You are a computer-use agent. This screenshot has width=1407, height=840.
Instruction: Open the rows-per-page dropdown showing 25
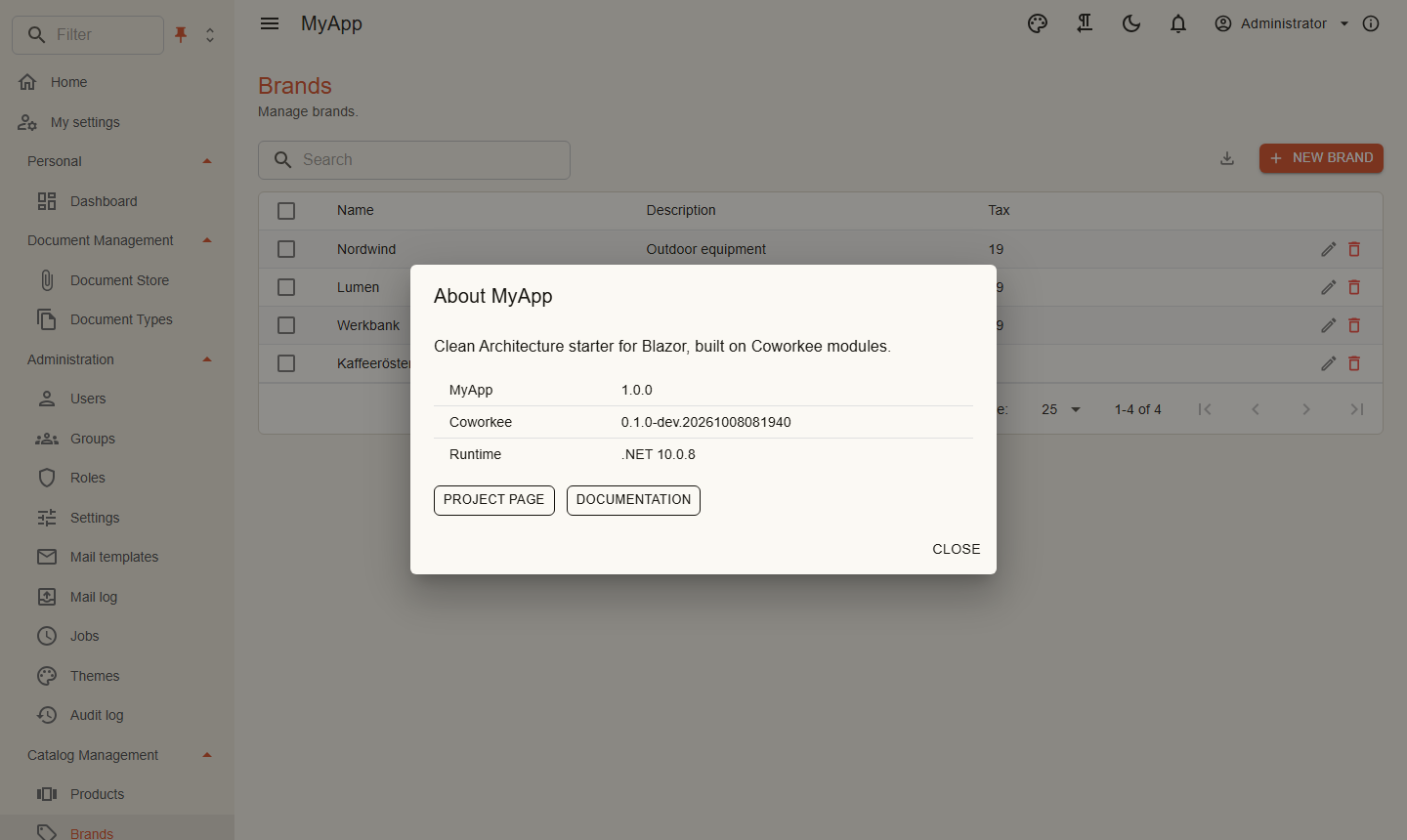(x=1061, y=409)
